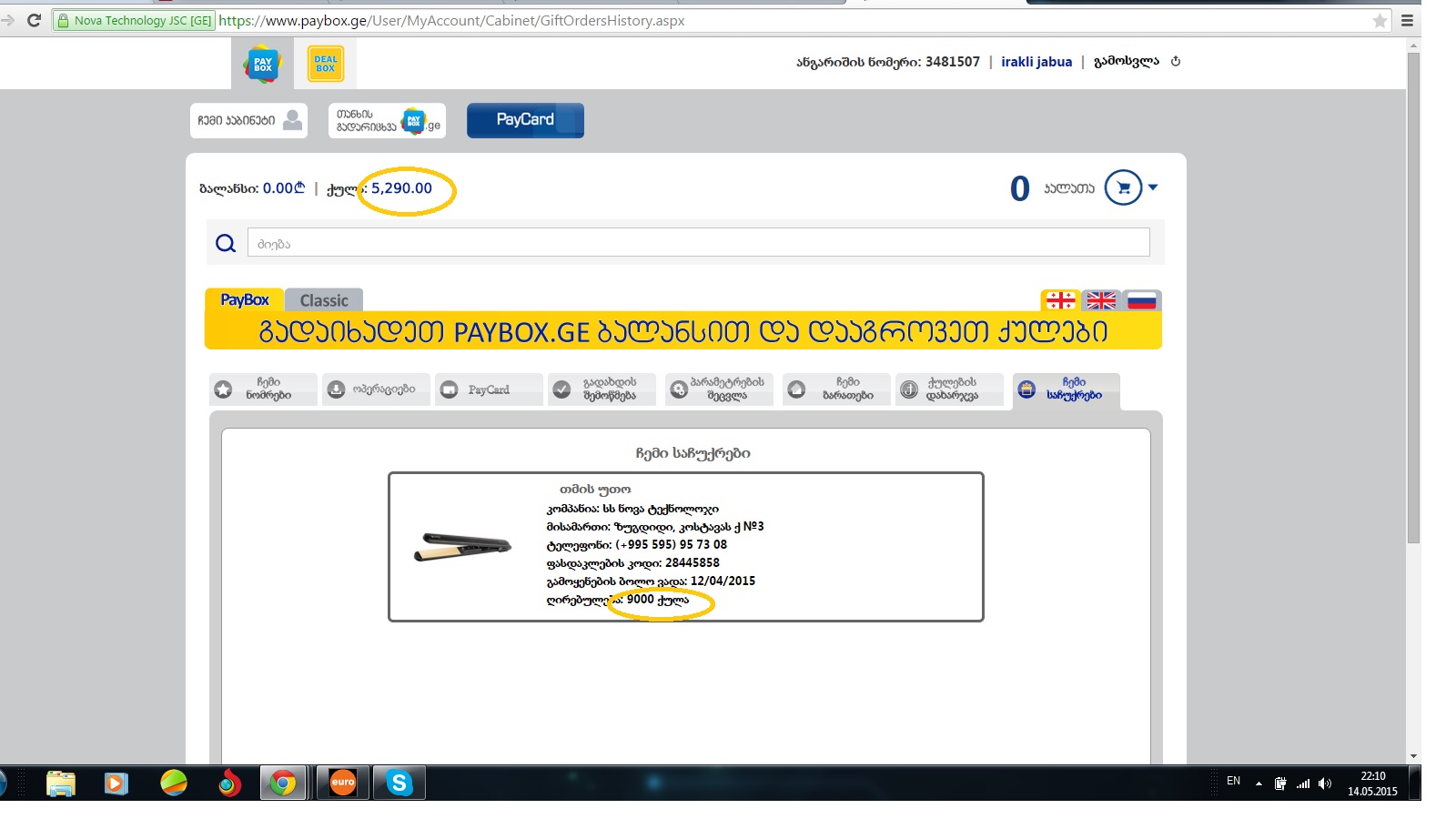This screenshot has height=819, width=1456.
Task: Select the Classic theme tab
Action: (x=324, y=300)
